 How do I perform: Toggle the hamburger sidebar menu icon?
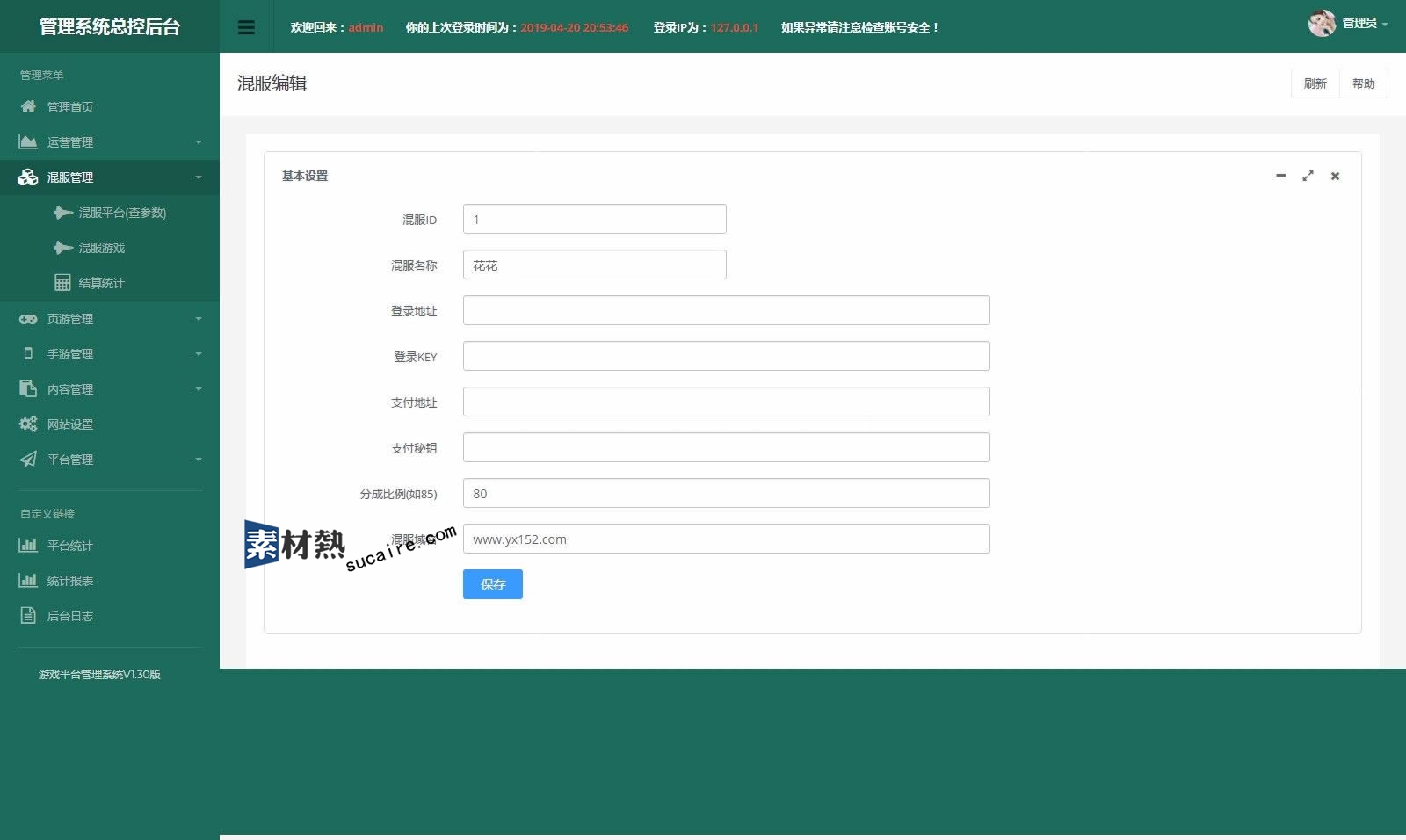click(x=246, y=27)
